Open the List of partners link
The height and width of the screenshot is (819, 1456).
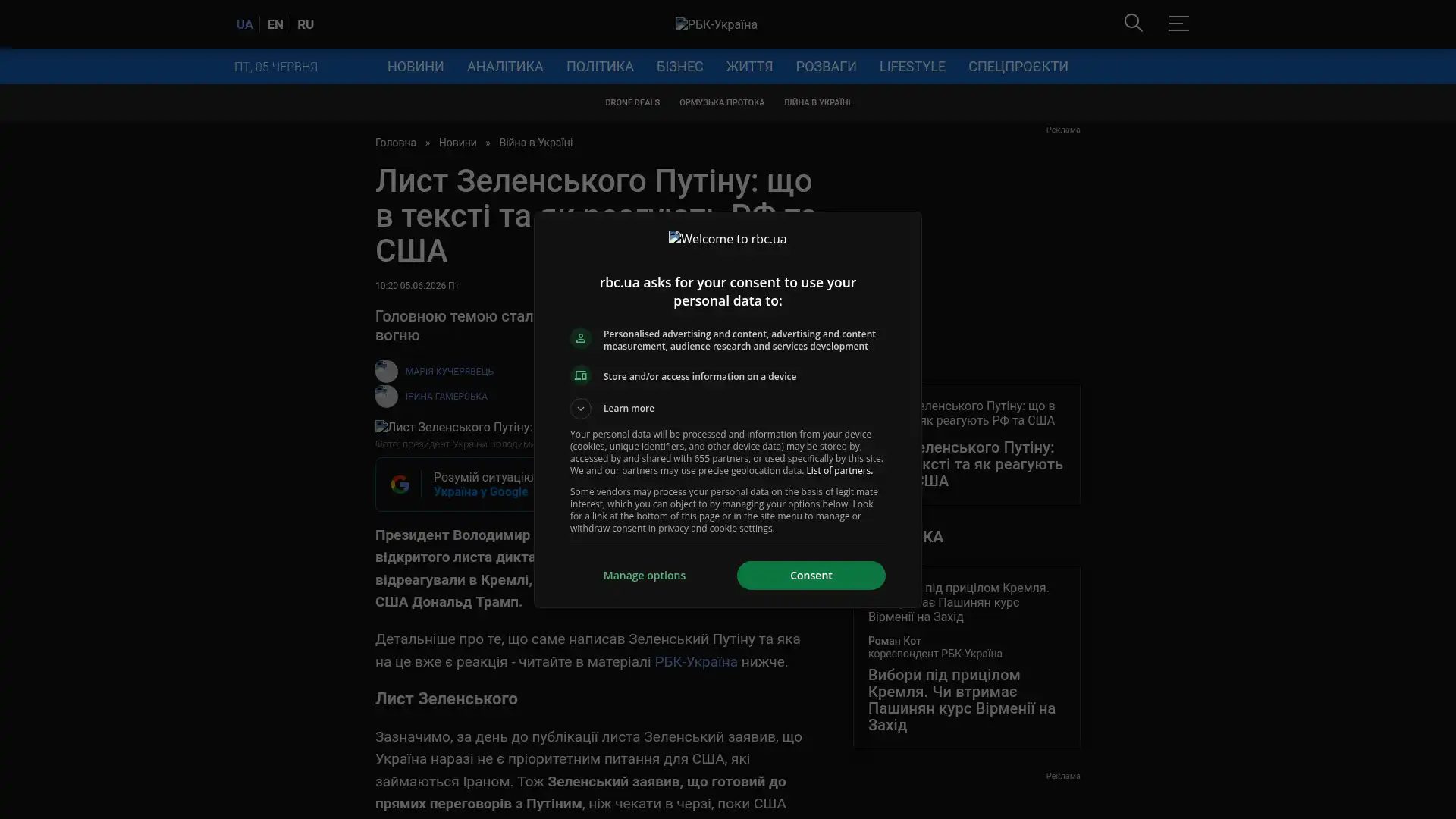[839, 471]
